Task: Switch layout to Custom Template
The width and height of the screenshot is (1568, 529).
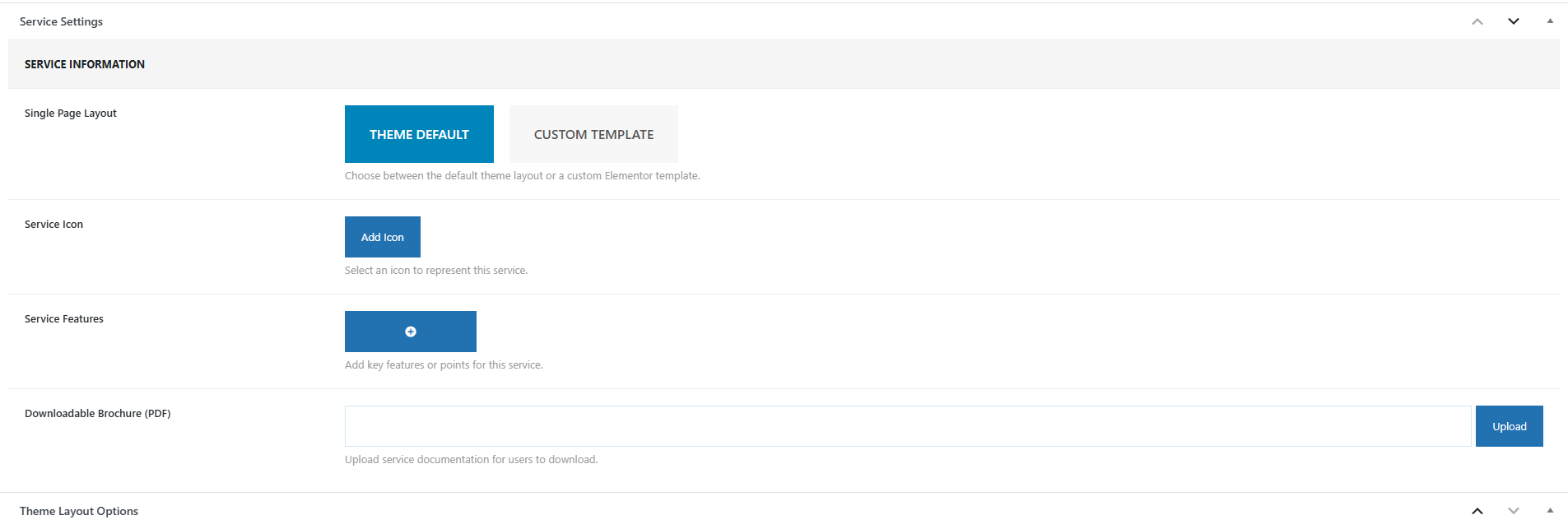Action: coord(593,134)
